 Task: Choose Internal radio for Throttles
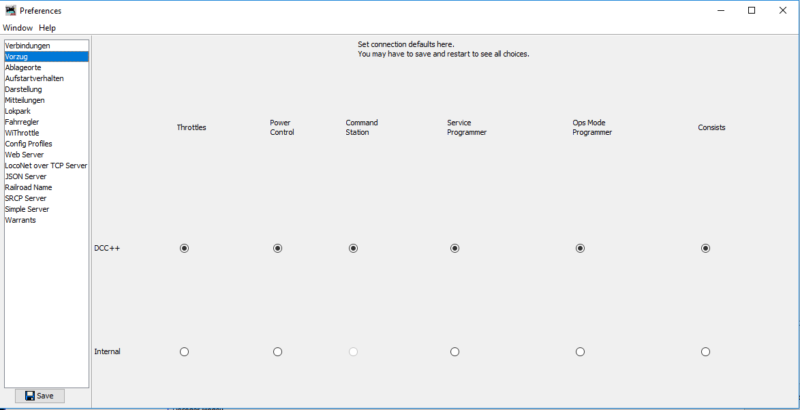(184, 352)
